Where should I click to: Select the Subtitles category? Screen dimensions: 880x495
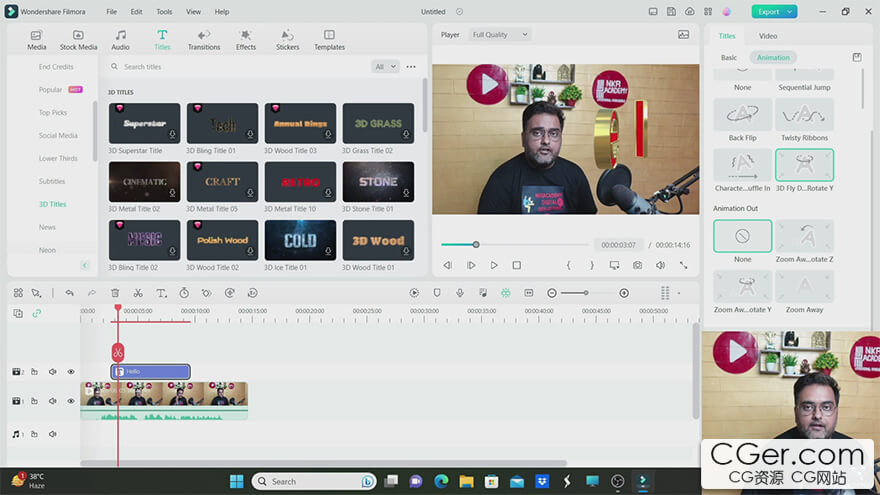coord(52,181)
